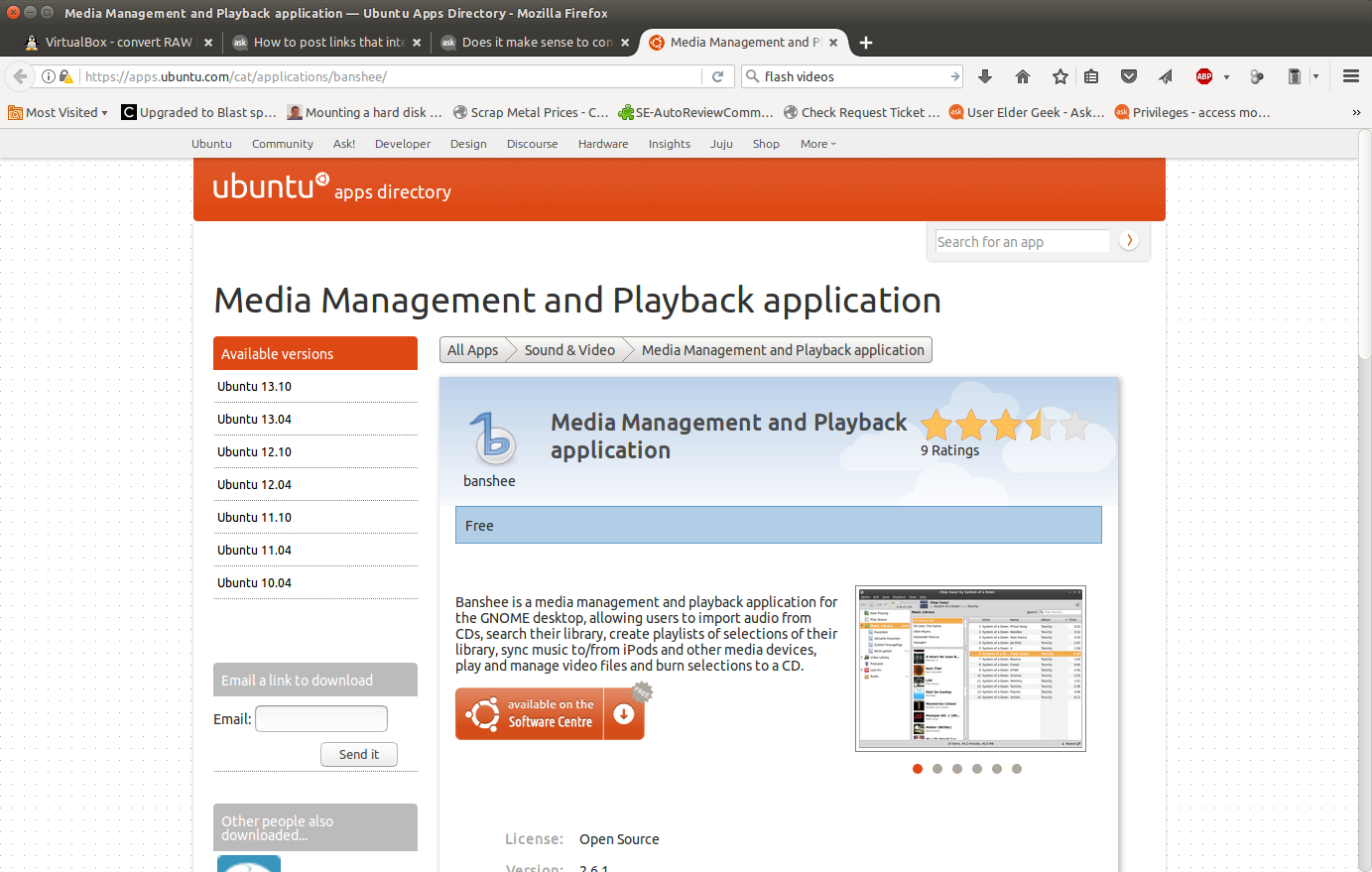Viewport: 1372px width, 872px height.
Task: Reload the current page
Action: tap(717, 76)
